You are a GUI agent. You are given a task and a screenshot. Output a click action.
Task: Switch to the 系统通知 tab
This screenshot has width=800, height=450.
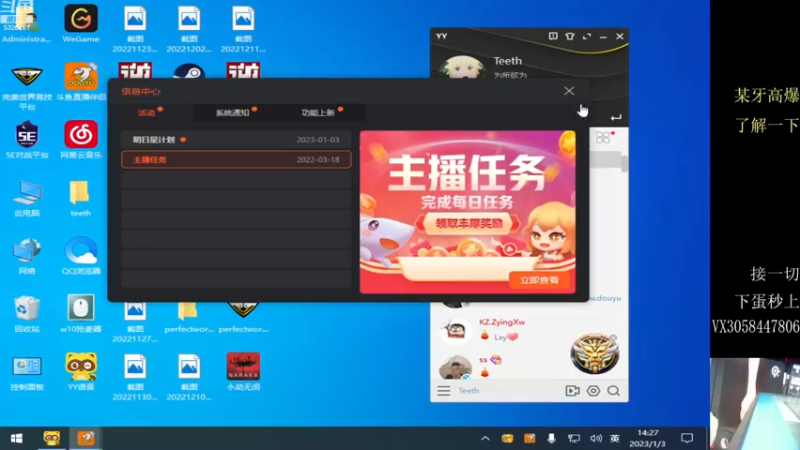[x=233, y=113]
